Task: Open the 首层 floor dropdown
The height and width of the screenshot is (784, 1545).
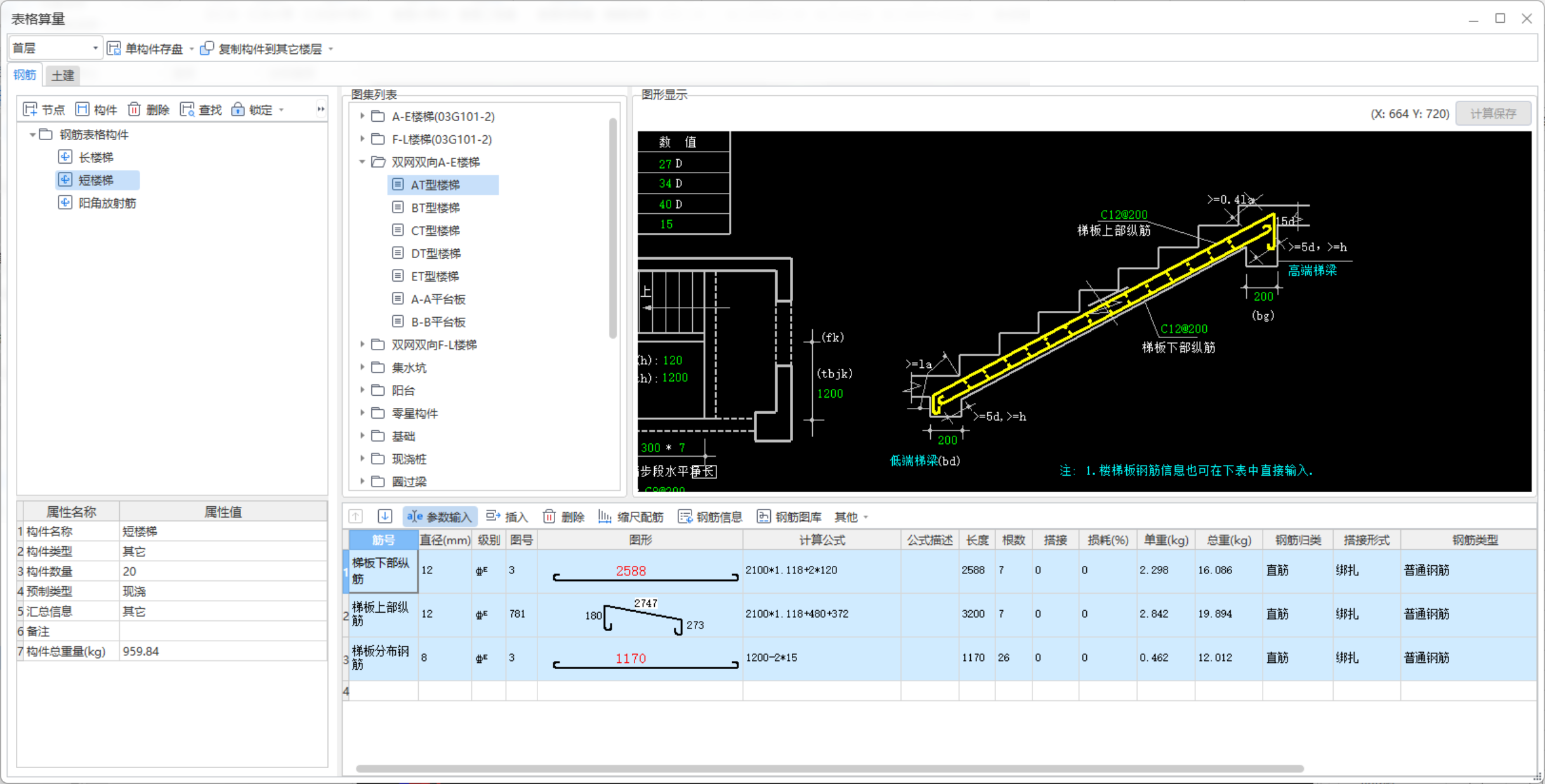Action: pos(95,48)
